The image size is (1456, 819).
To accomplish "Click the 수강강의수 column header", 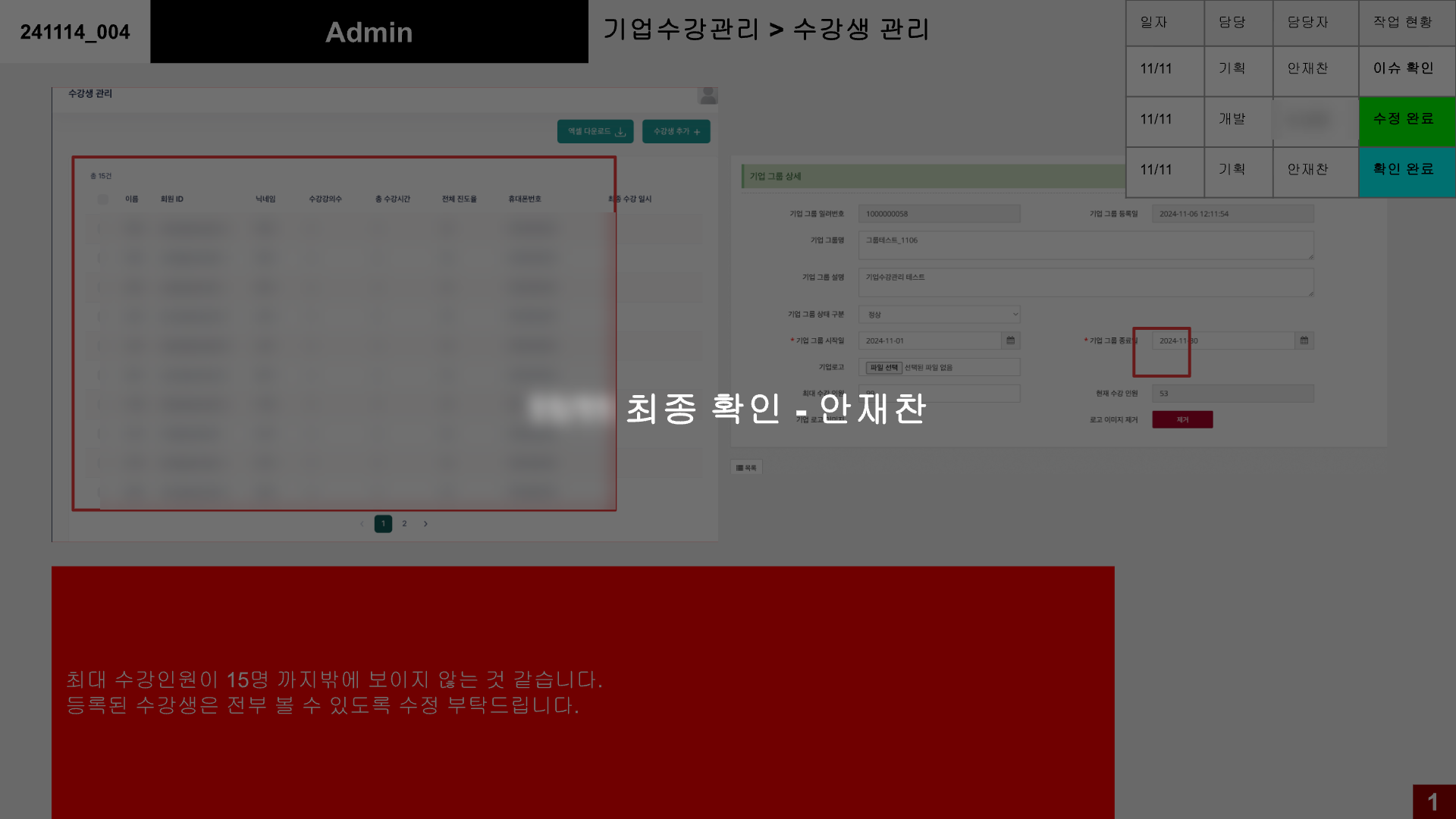I will [x=325, y=199].
